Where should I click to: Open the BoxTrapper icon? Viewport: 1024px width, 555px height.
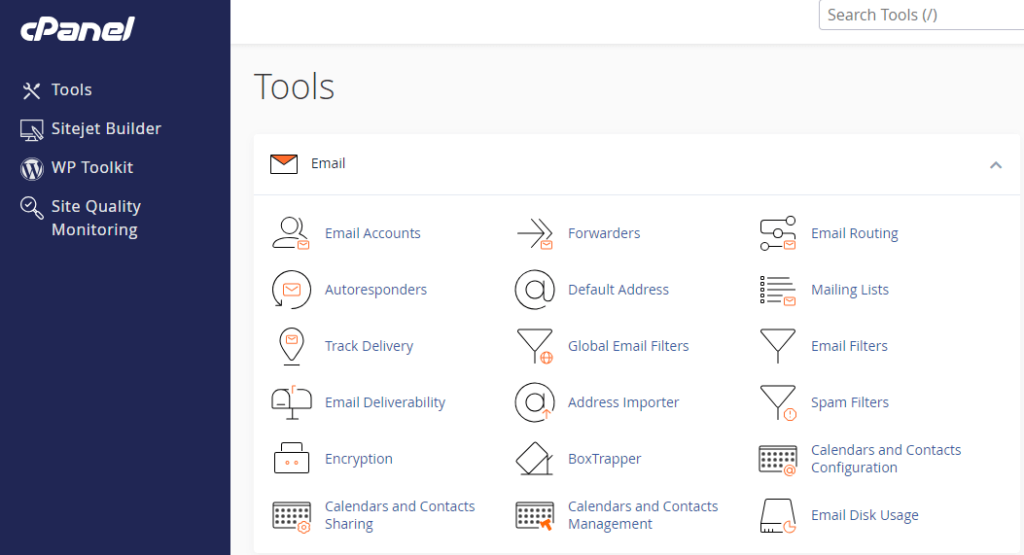coord(534,459)
